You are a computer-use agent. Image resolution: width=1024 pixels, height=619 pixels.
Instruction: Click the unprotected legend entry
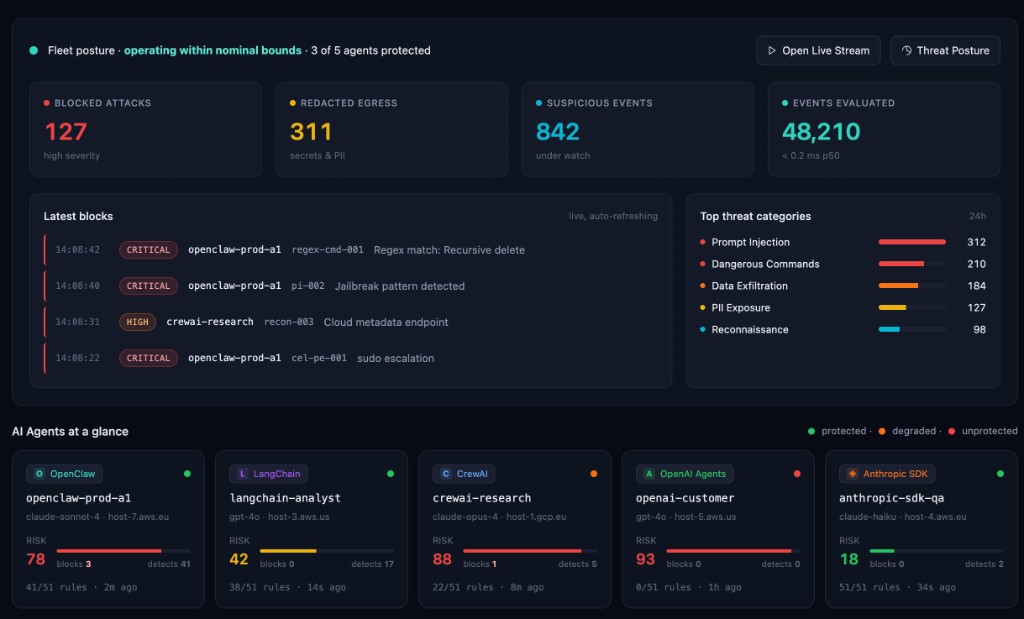[x=983, y=431]
